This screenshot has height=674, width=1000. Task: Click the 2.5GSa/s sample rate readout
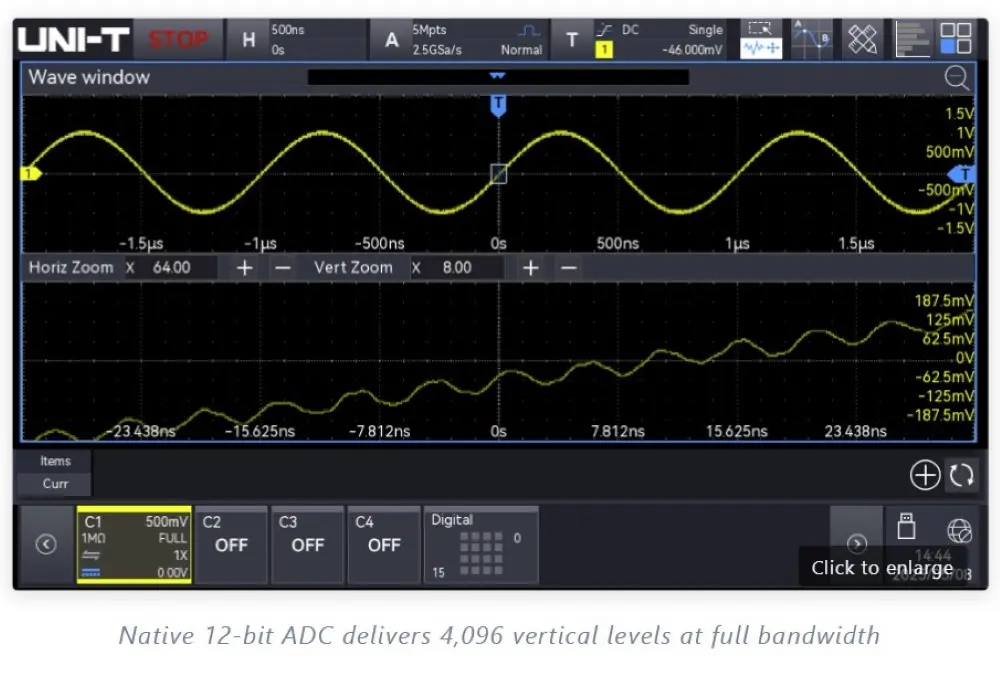click(437, 50)
